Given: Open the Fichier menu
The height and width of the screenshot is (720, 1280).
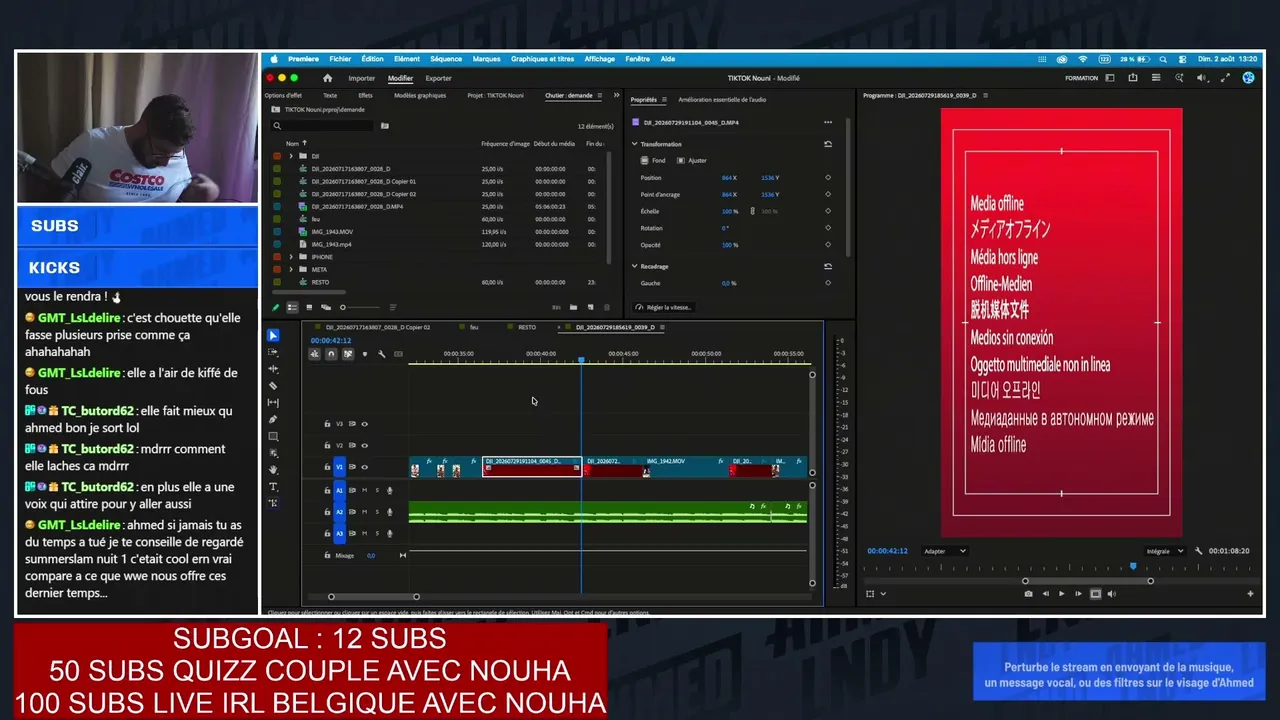Looking at the screenshot, I should 340,59.
